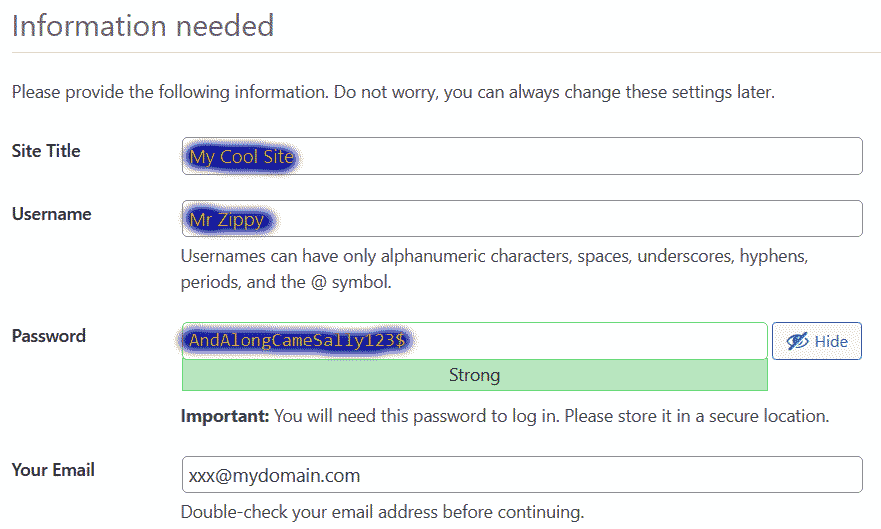
Task: Click the AndAlongCameSally123$ password text
Action: point(297,340)
